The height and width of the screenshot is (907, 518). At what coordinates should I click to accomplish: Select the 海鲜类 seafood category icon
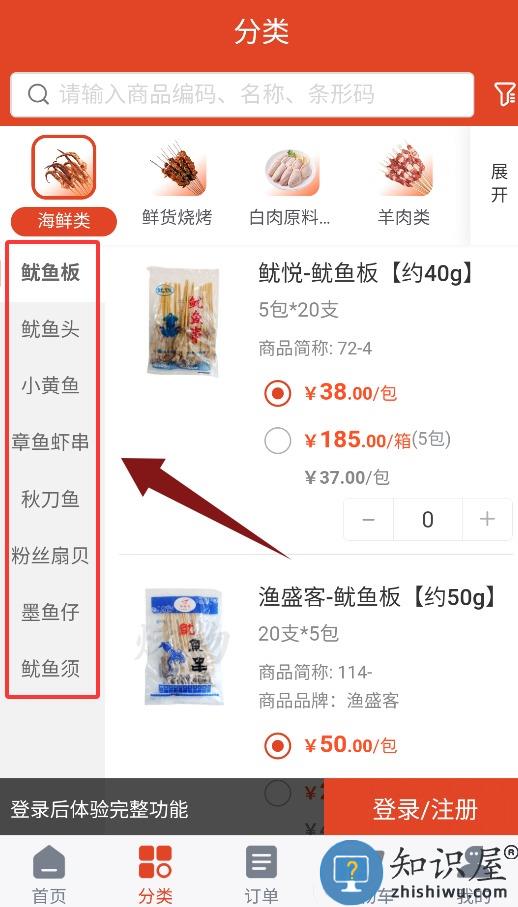pos(64,168)
